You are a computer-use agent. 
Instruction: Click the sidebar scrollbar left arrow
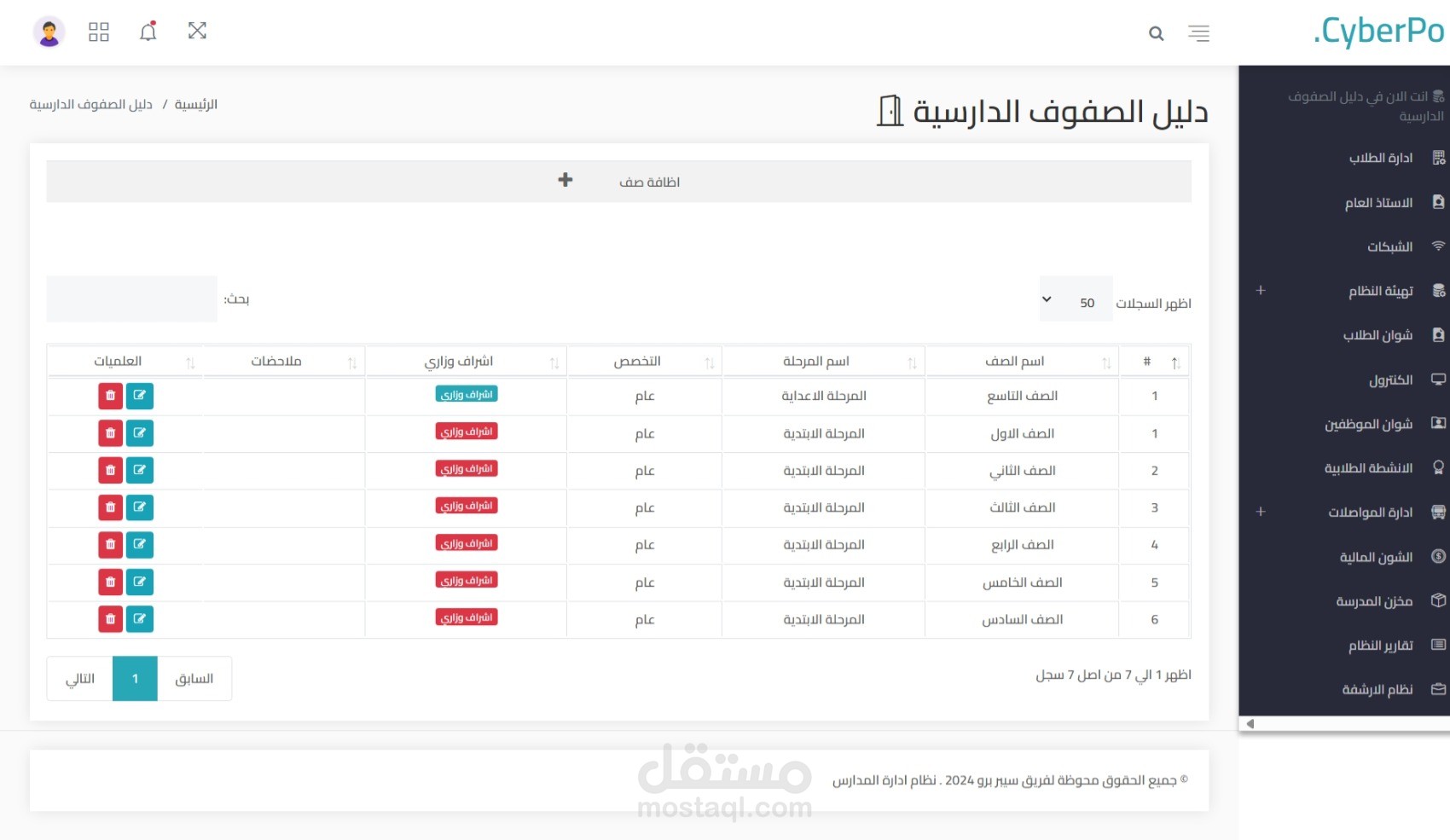[x=1250, y=724]
